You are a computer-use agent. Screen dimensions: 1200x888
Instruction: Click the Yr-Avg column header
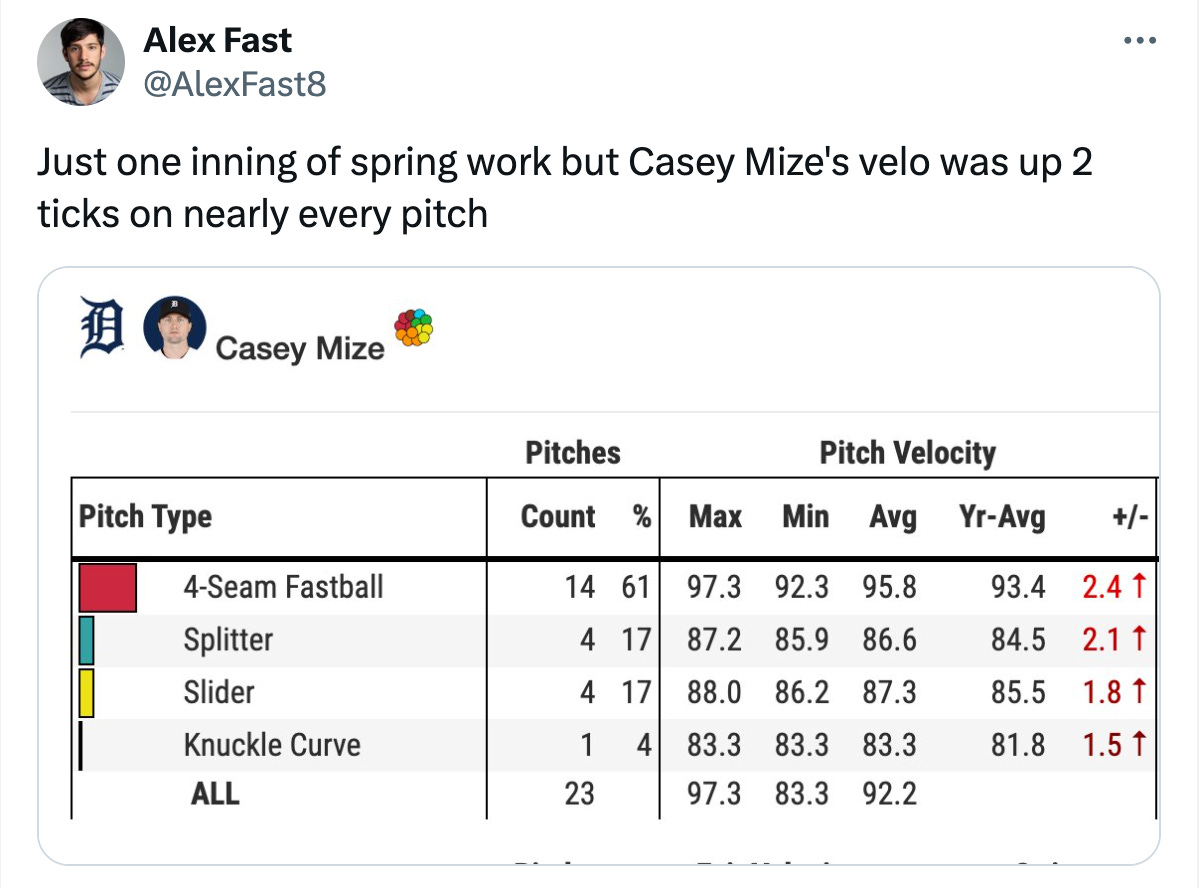pyautogui.click(x=1002, y=517)
